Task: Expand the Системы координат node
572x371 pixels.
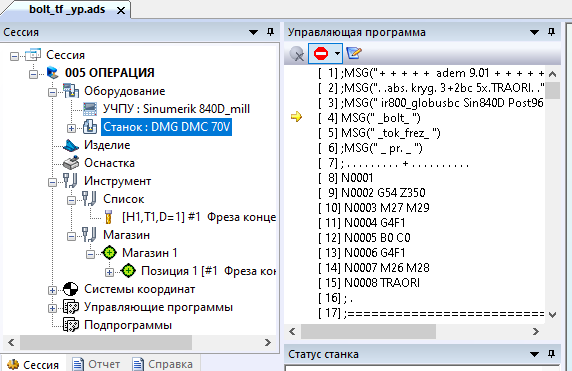Action: pos(52,290)
